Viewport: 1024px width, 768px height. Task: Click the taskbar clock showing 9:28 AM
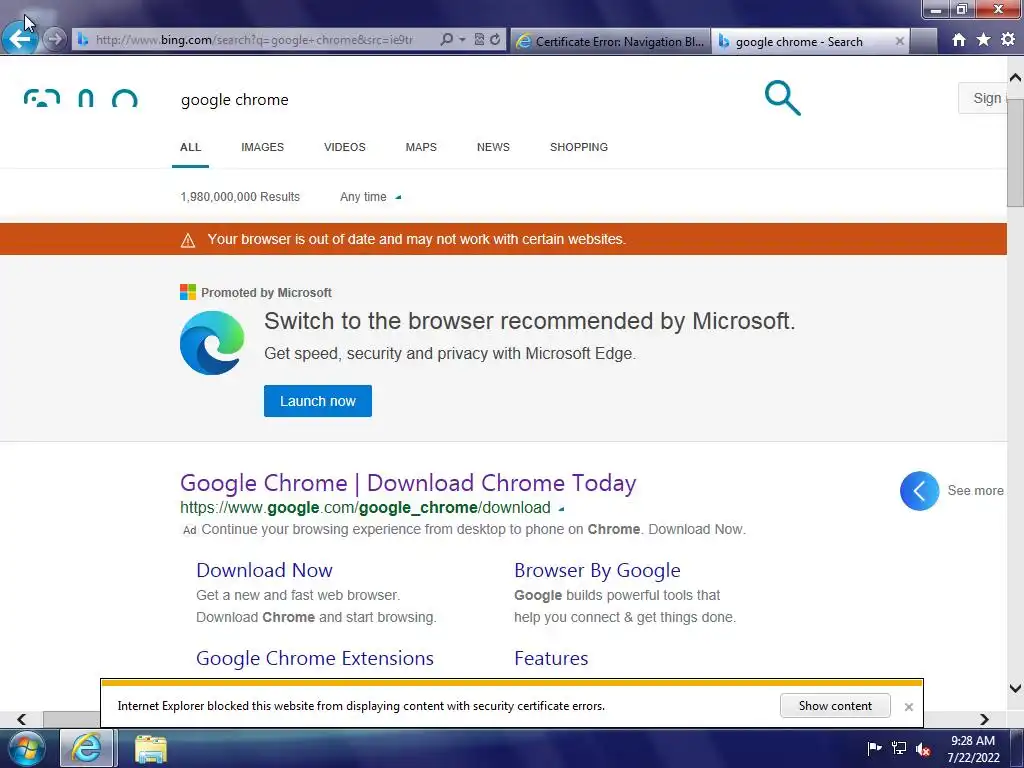pos(973,749)
